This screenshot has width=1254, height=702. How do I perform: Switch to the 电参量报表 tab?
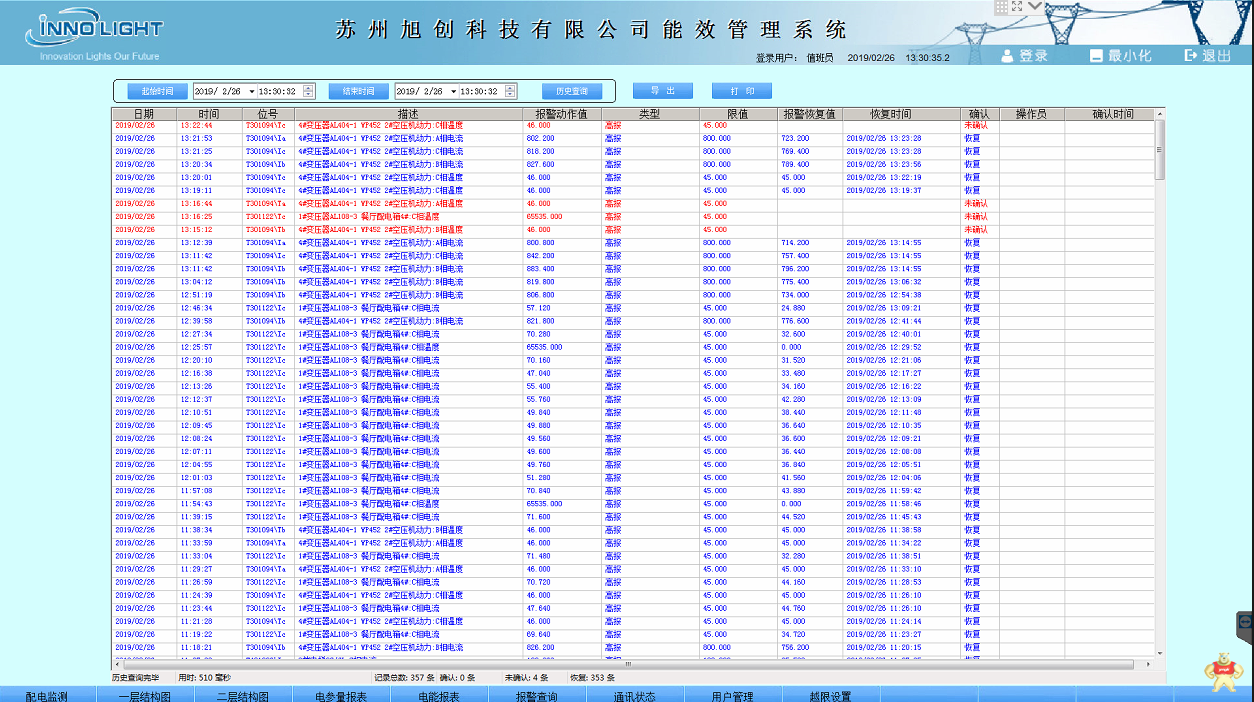341,695
